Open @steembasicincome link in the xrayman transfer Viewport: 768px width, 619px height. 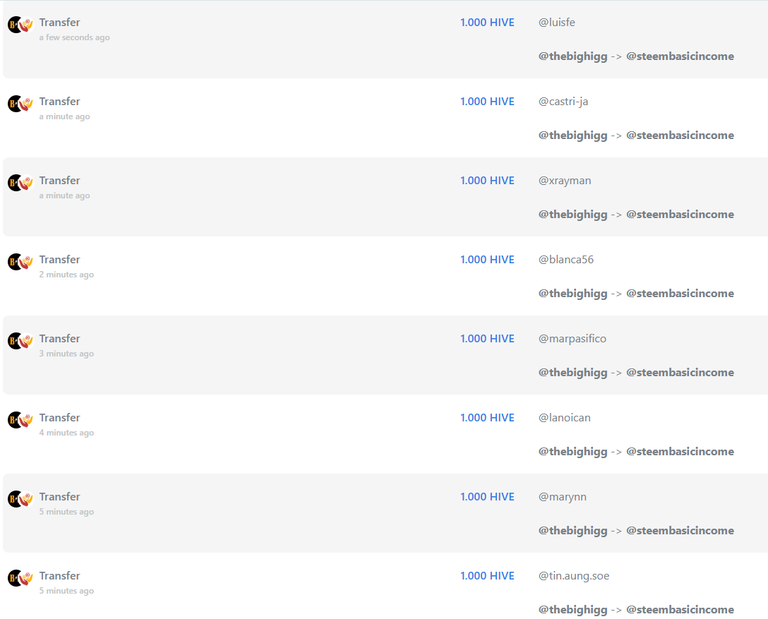(x=680, y=214)
